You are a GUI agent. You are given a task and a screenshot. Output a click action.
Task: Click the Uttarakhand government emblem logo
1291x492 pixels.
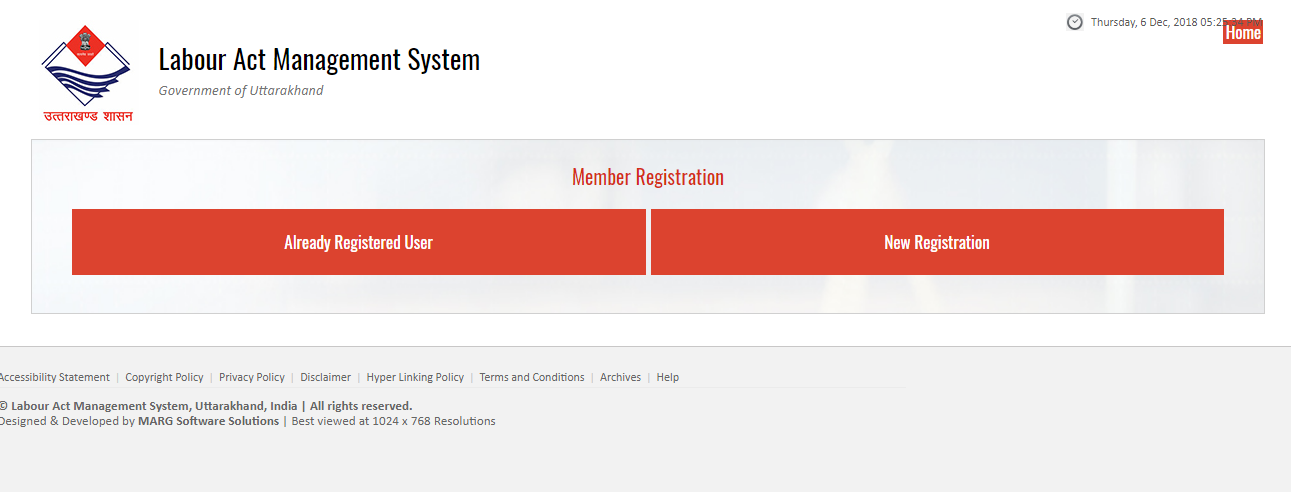87,73
